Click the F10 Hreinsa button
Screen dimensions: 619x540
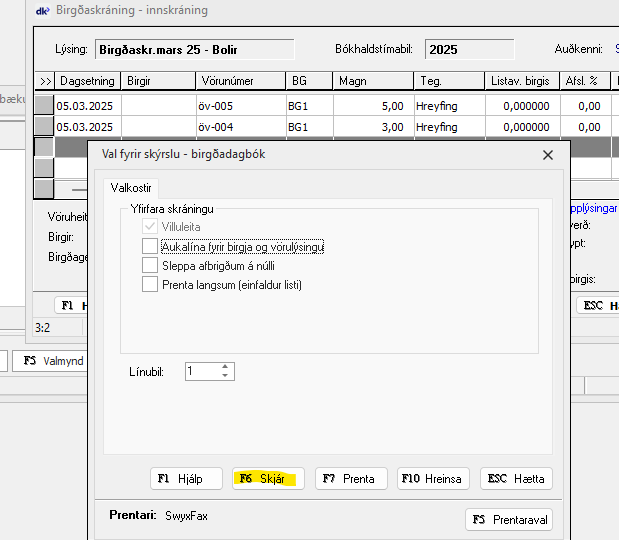(x=434, y=479)
